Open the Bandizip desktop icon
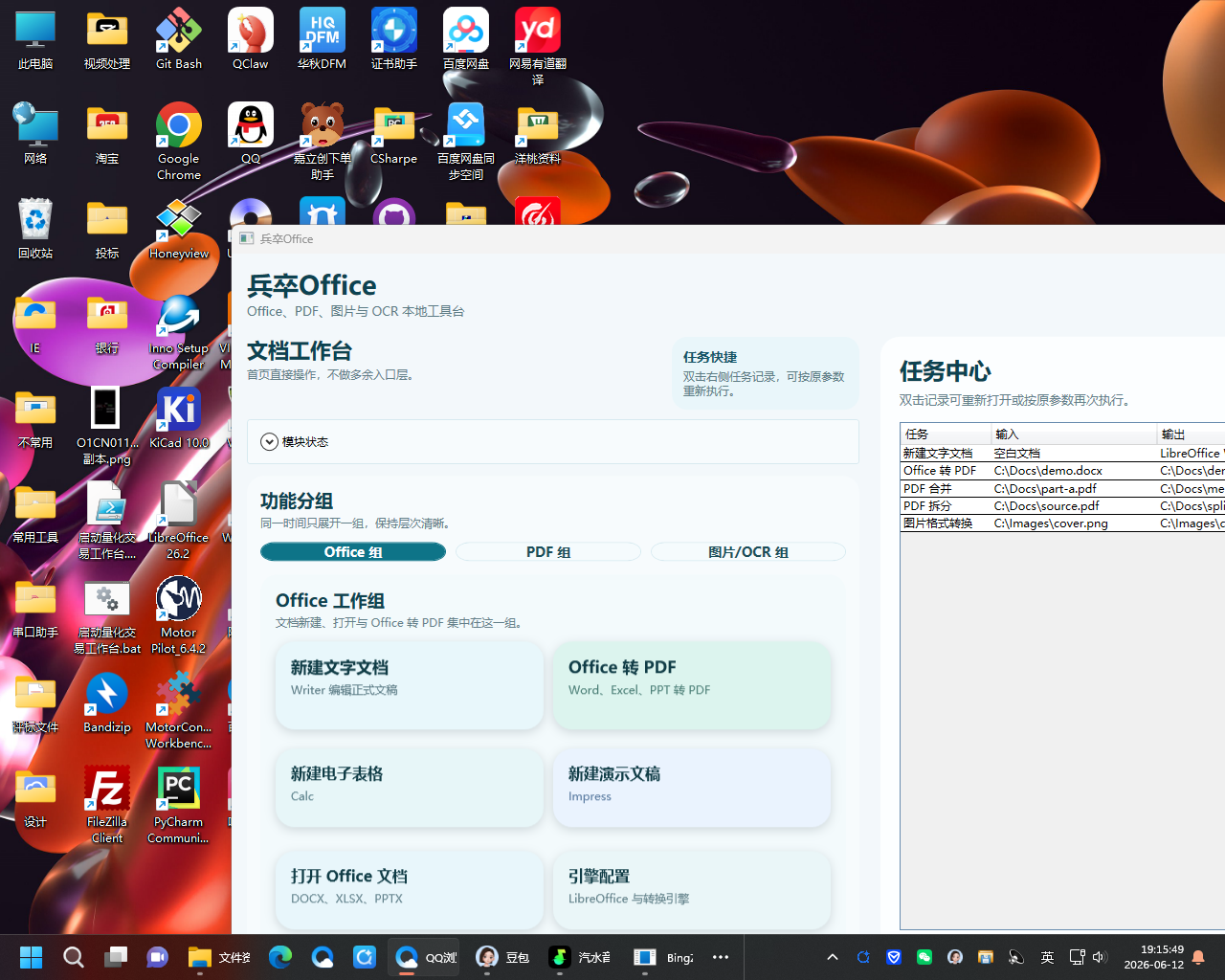 [107, 702]
